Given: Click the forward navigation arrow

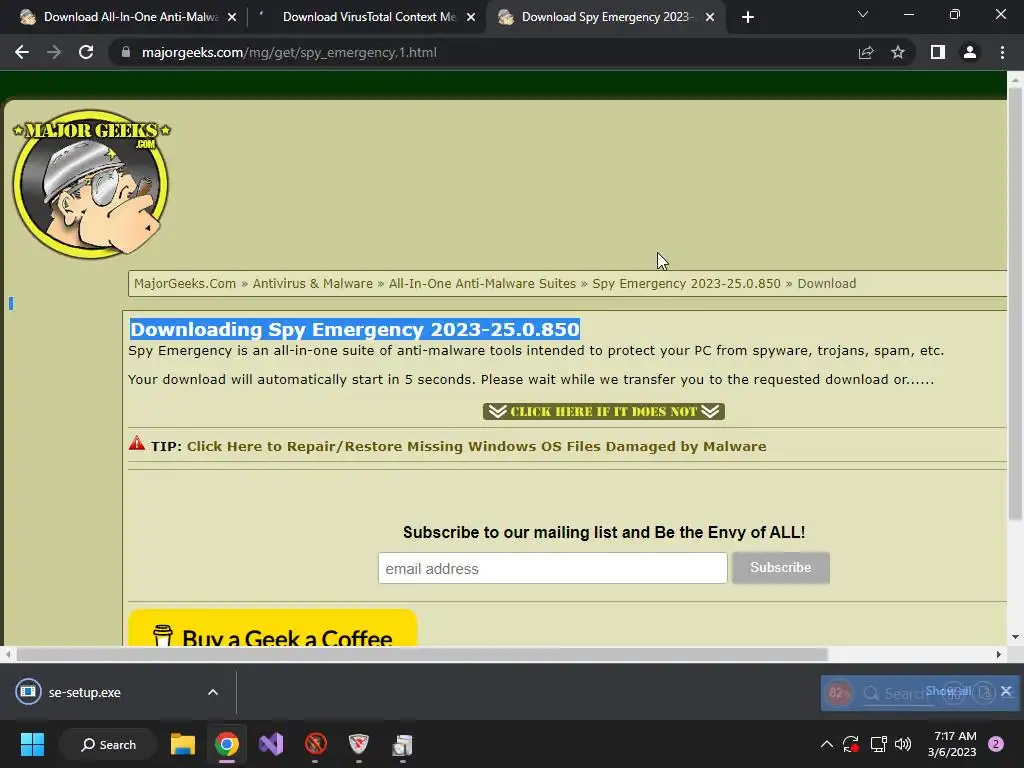Looking at the screenshot, I should click(54, 52).
